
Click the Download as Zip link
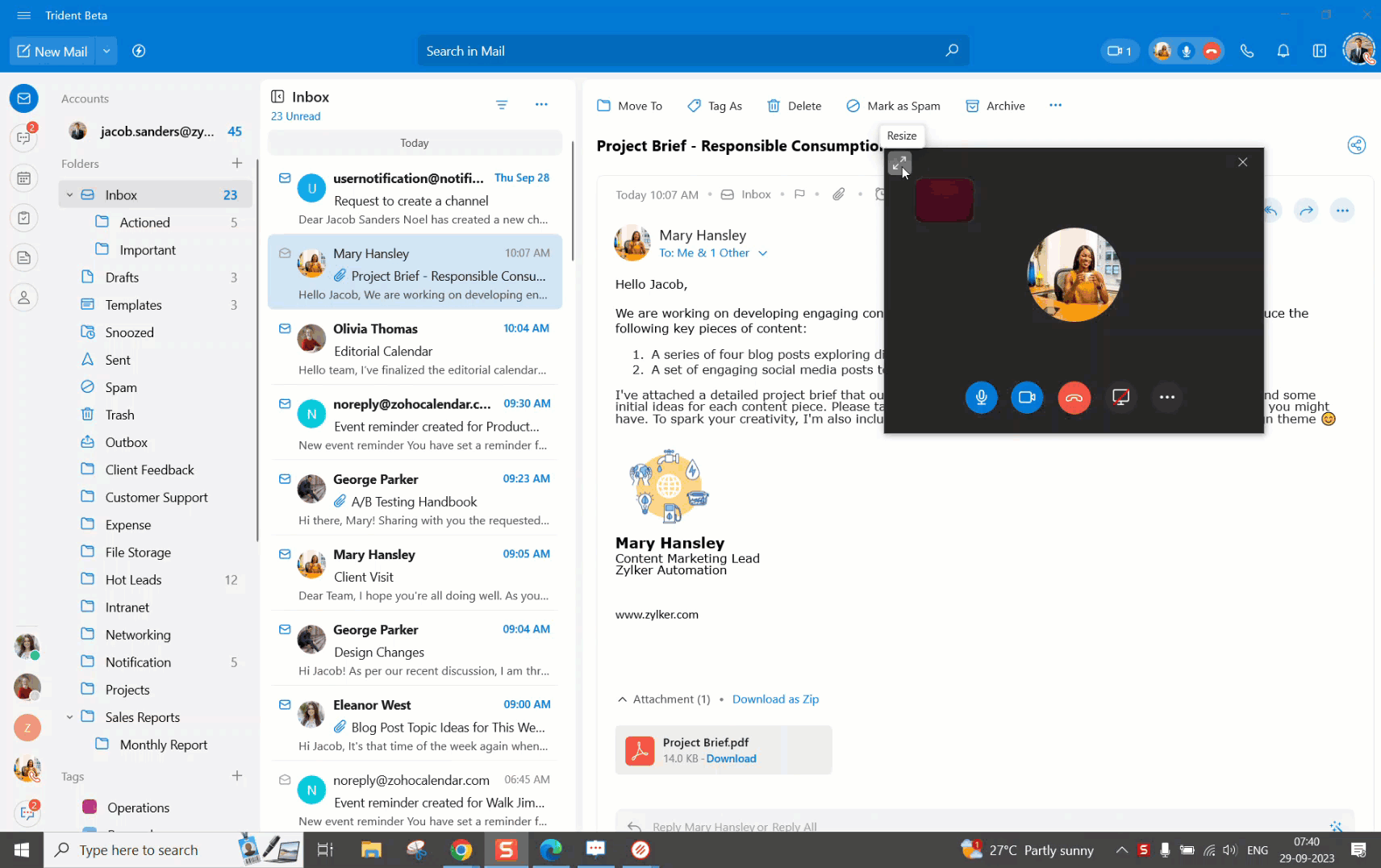(x=775, y=699)
